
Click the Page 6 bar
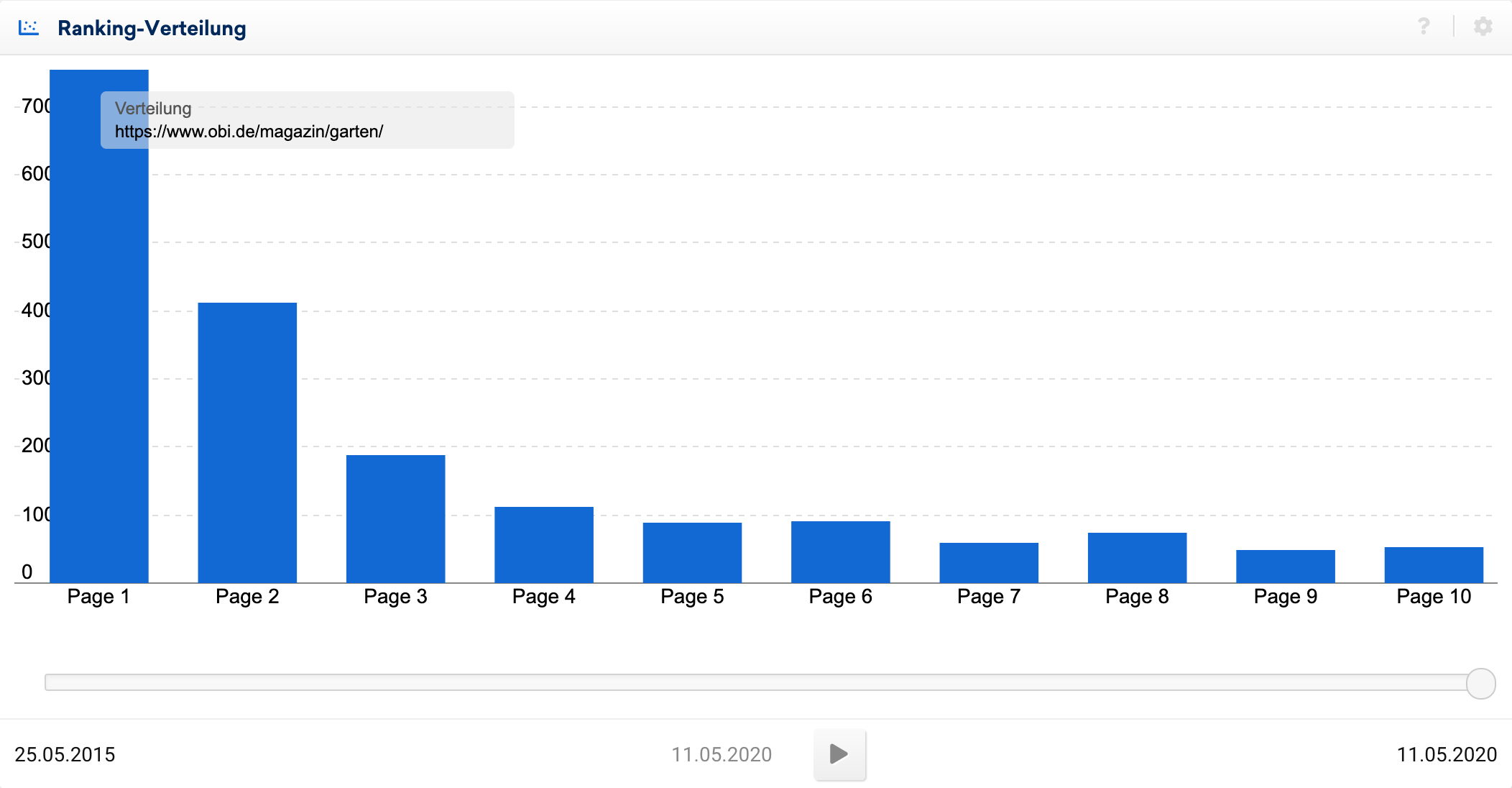840,551
